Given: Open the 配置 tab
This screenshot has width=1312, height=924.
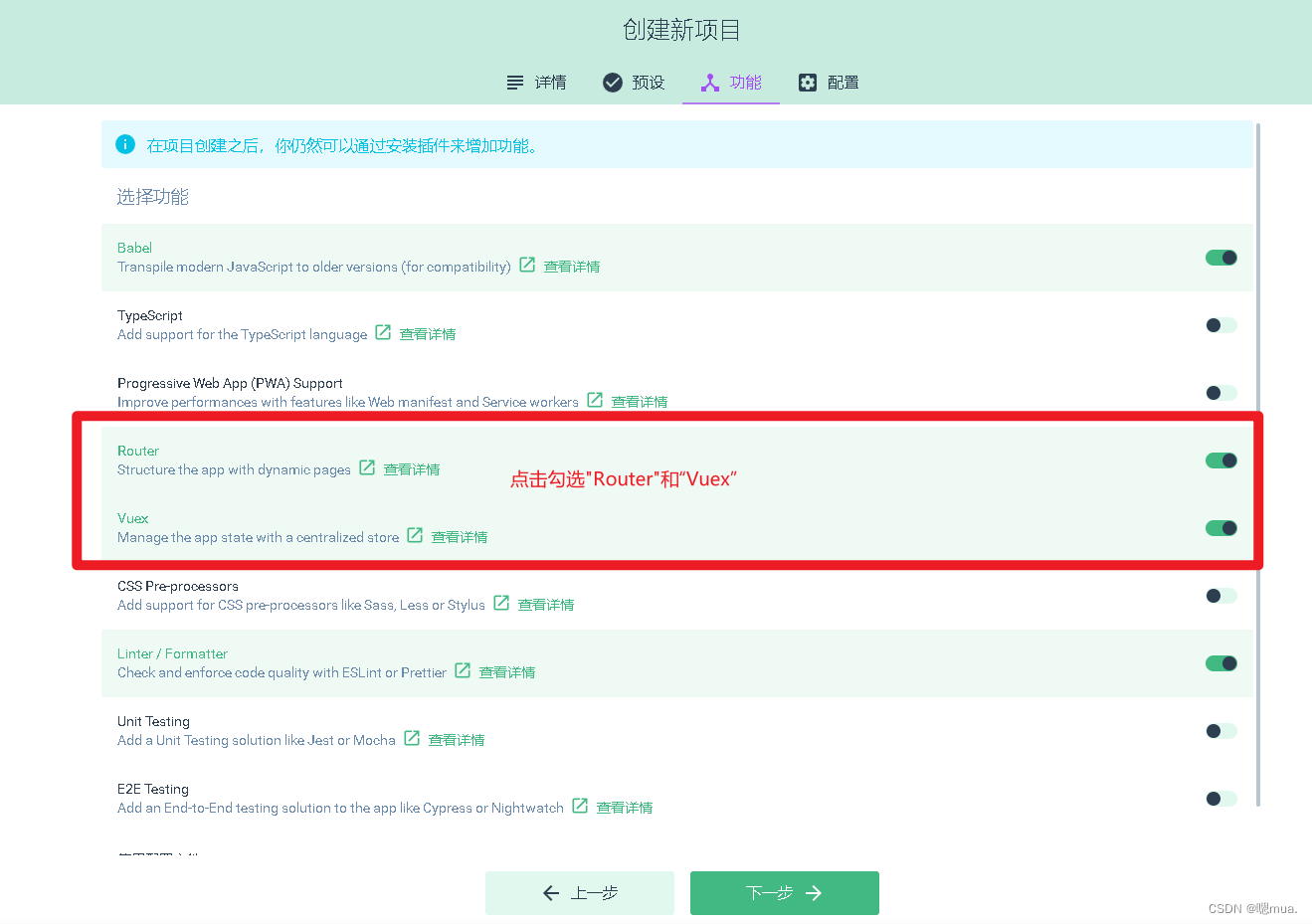Looking at the screenshot, I should [829, 83].
